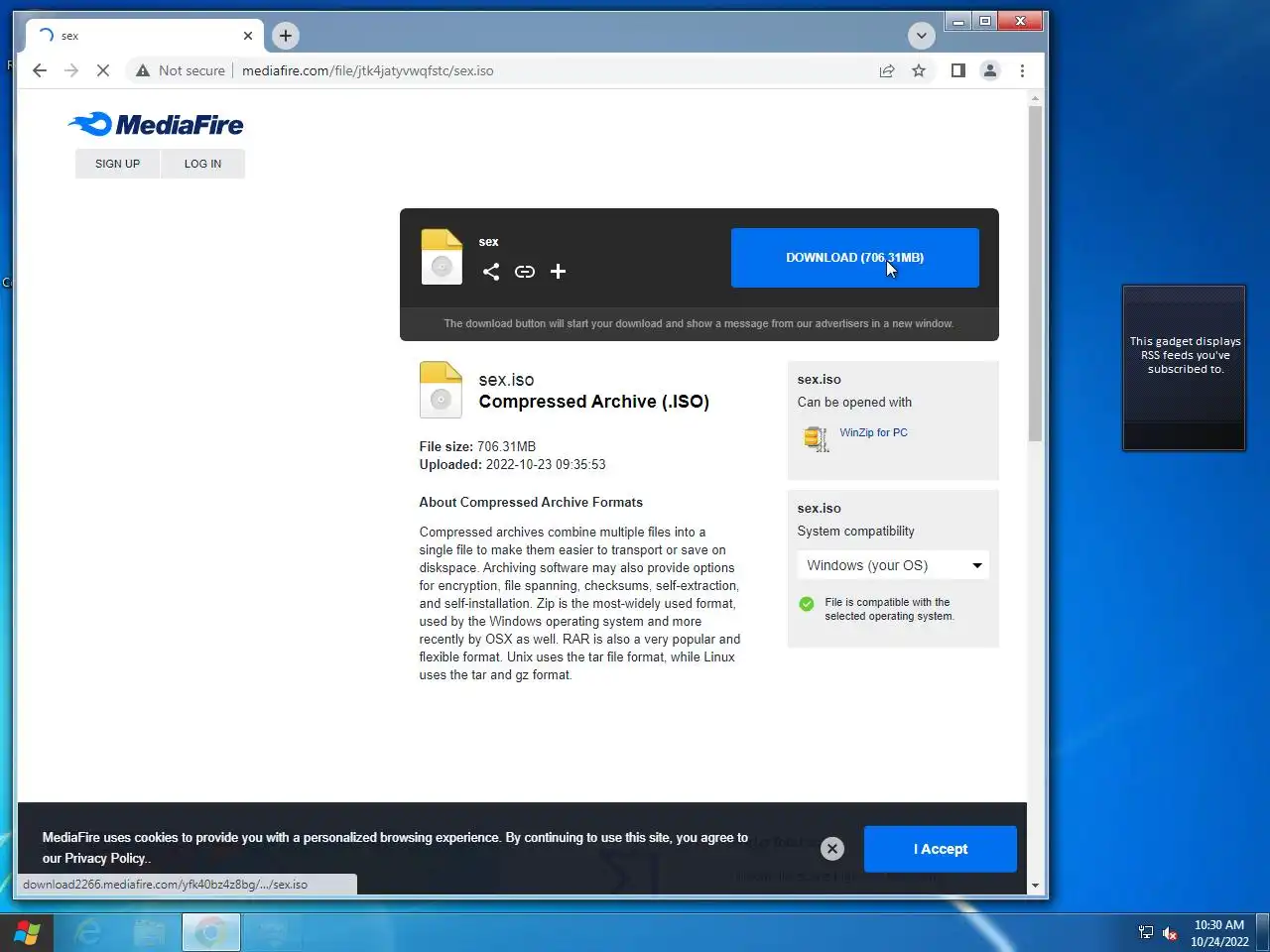This screenshot has width=1270, height=952.
Task: Open Chrome profile menu
Action: pos(990,70)
